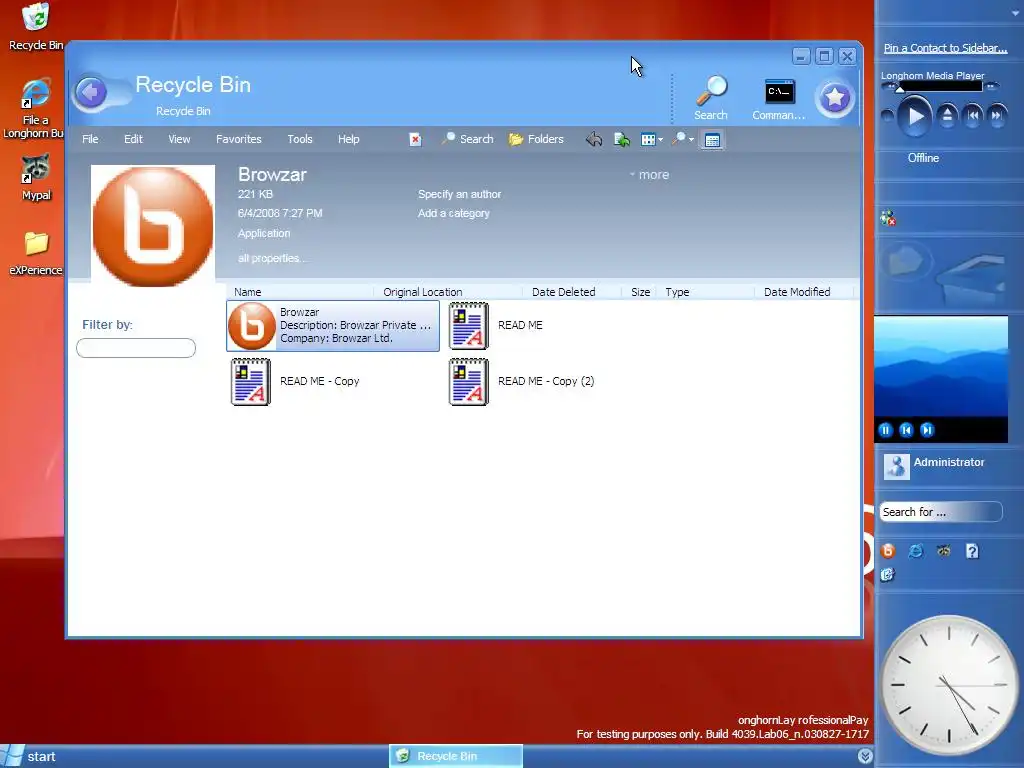Image resolution: width=1024 pixels, height=768 pixels.
Task: Open the magnifier dropdown in toolbar
Action: [682, 139]
